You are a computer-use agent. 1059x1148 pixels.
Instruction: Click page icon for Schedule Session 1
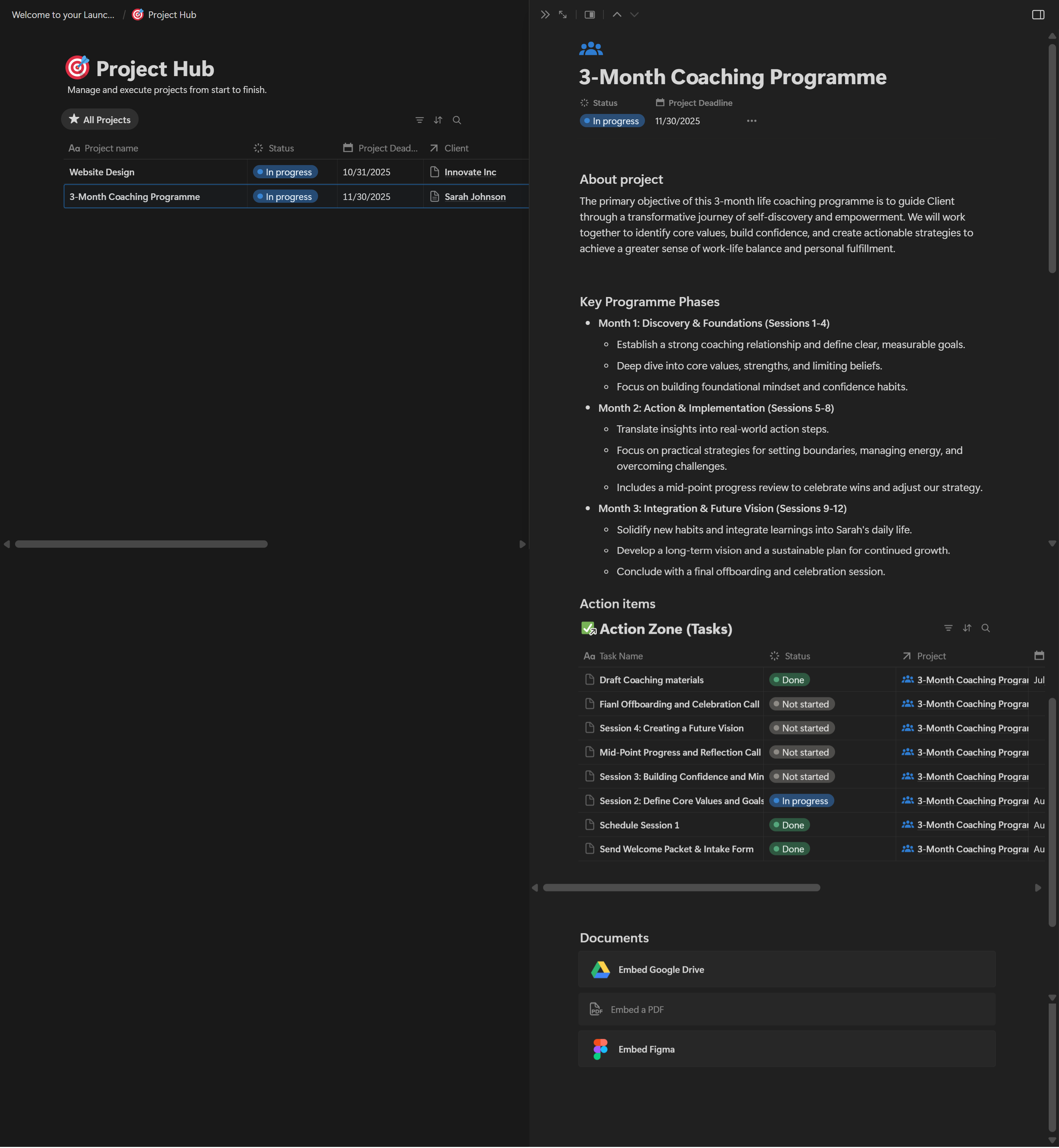pyautogui.click(x=590, y=825)
